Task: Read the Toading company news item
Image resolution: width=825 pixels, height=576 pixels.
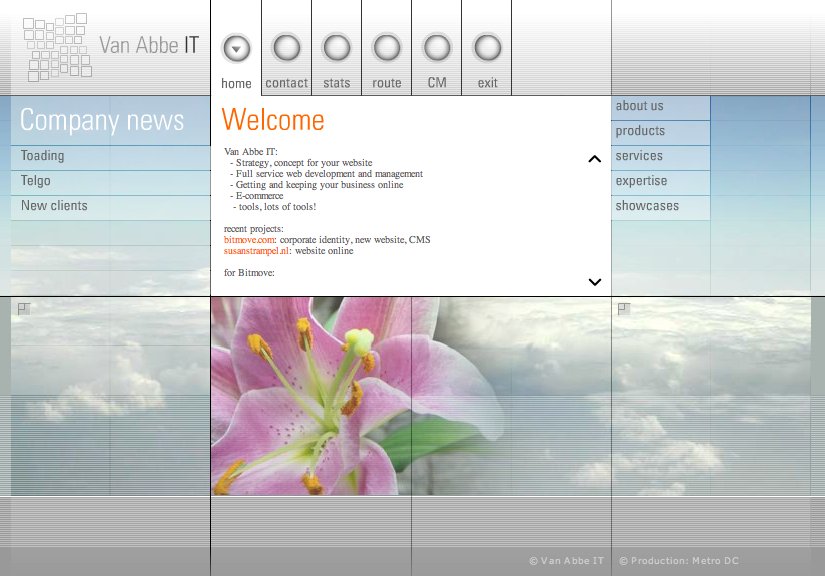Action: [x=43, y=156]
